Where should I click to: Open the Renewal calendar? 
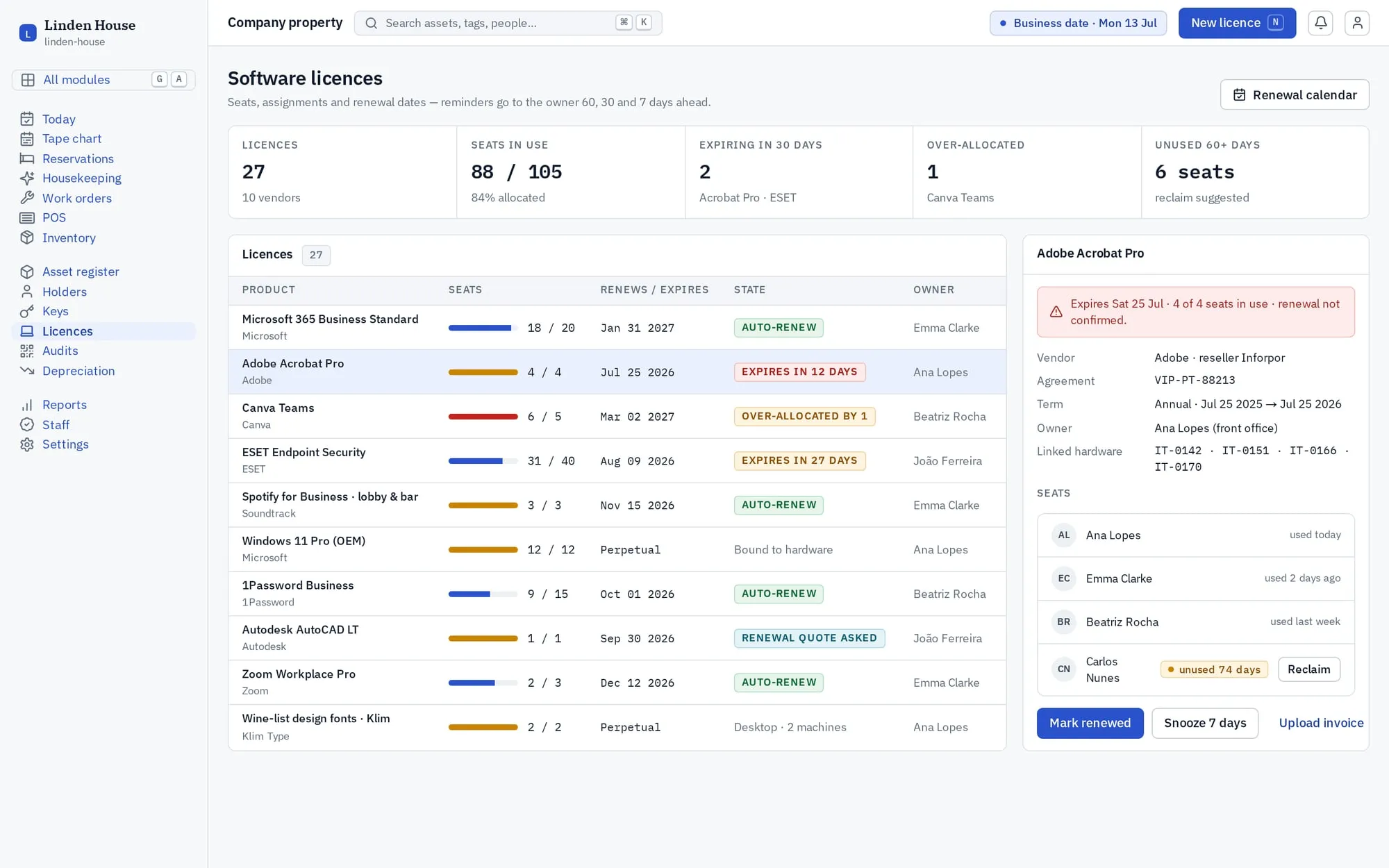(1295, 94)
